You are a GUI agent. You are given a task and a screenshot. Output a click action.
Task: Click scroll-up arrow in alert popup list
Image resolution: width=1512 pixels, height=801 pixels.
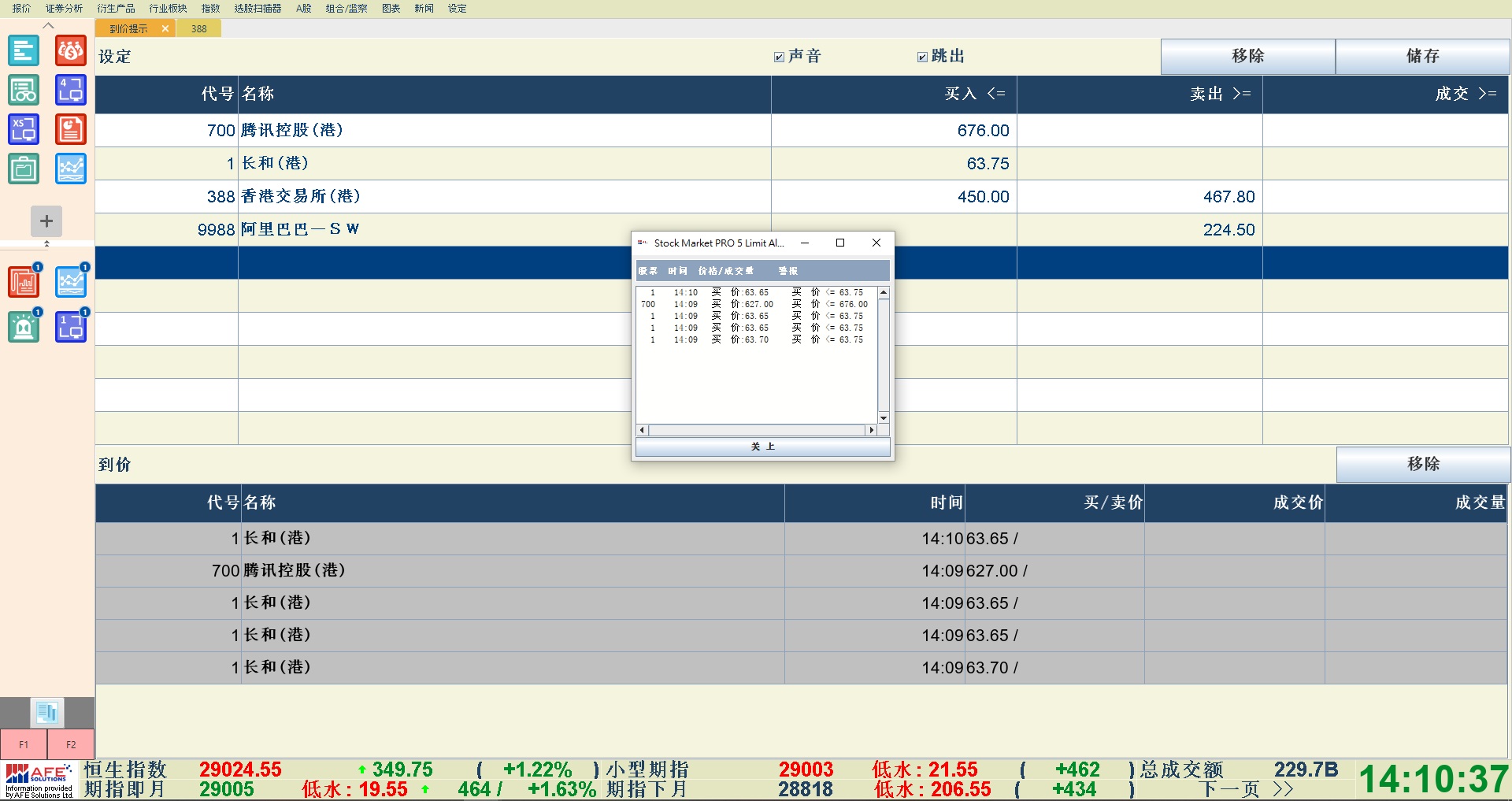click(884, 292)
